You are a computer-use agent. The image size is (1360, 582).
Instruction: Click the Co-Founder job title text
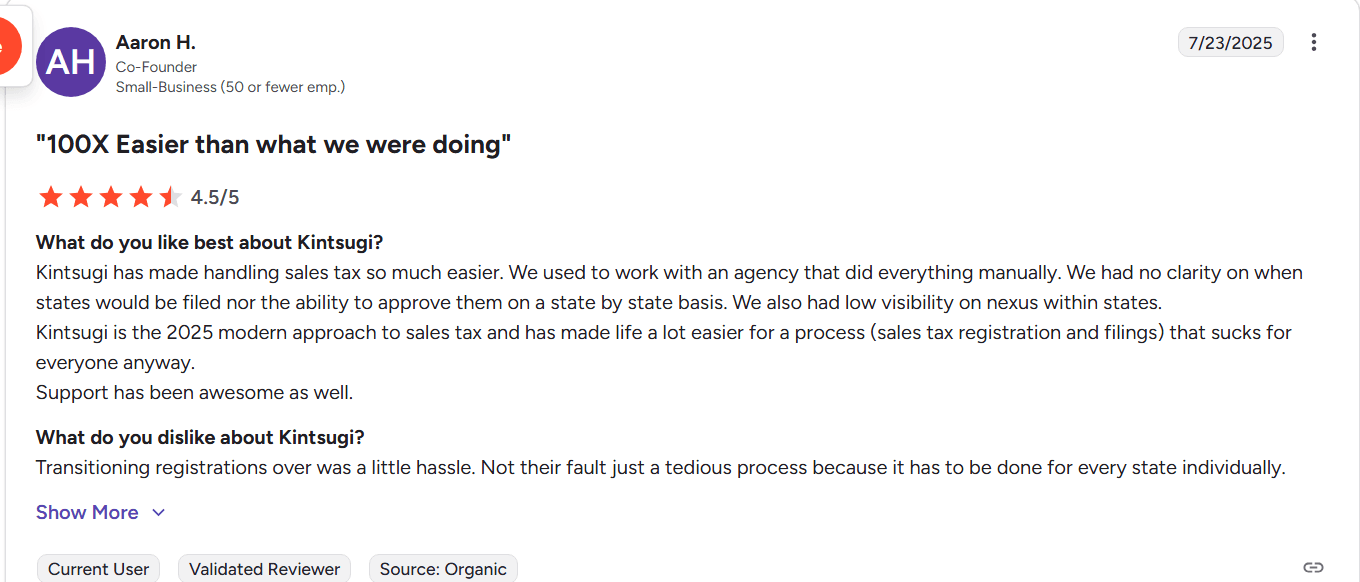coord(156,67)
